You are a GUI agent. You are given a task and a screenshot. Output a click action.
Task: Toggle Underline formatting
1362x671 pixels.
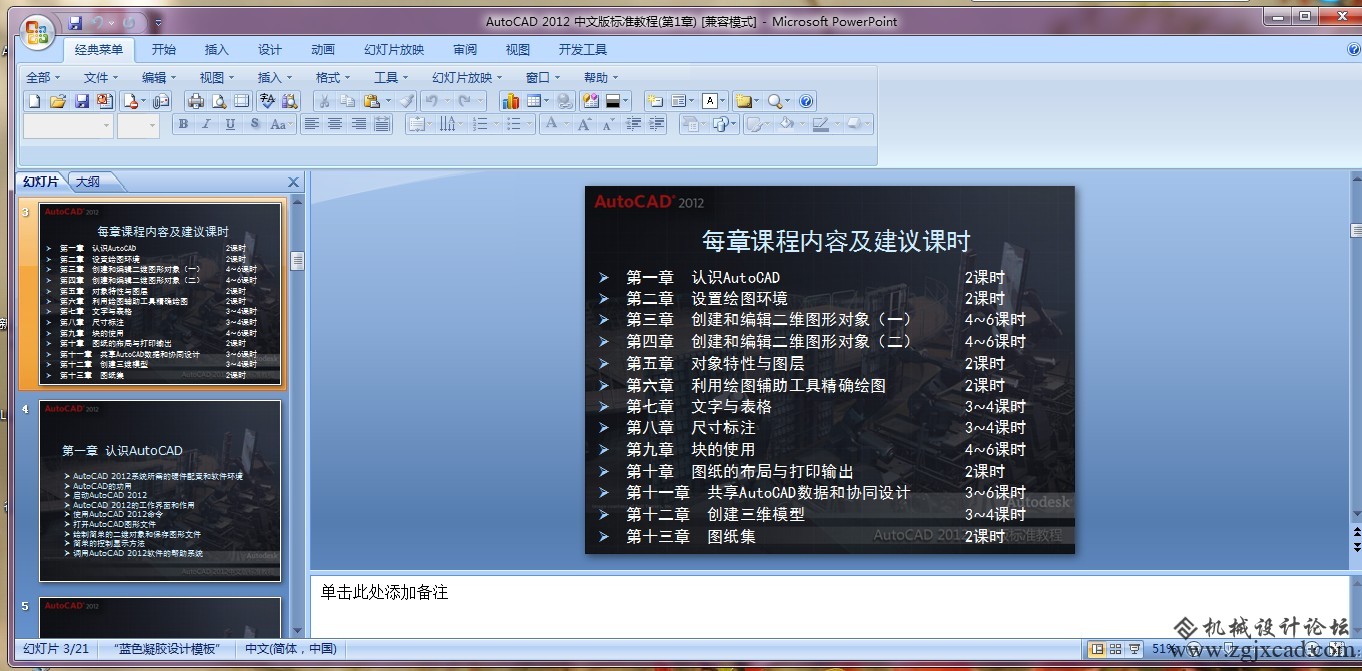coord(230,124)
